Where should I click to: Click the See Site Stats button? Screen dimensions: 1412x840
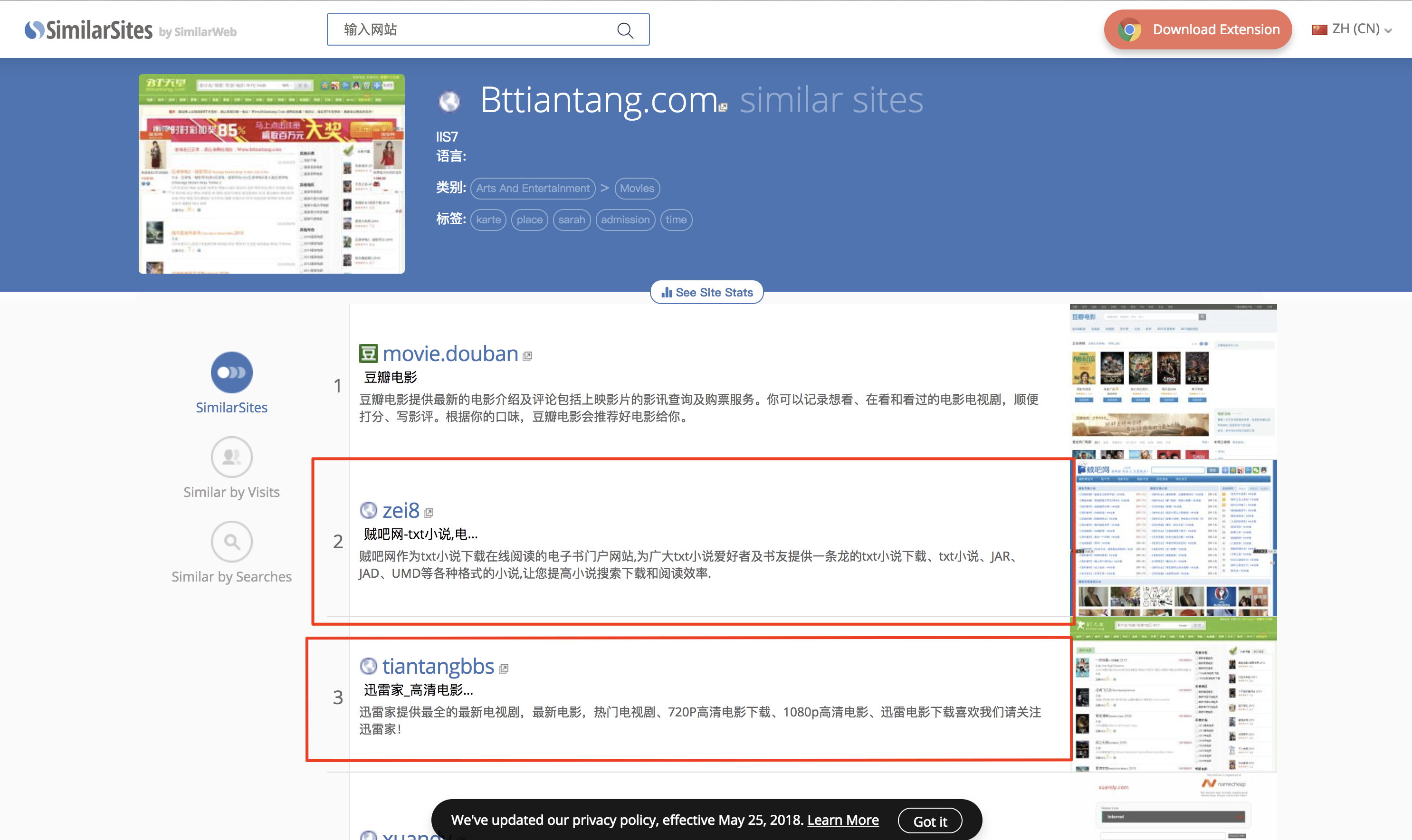coord(705,292)
